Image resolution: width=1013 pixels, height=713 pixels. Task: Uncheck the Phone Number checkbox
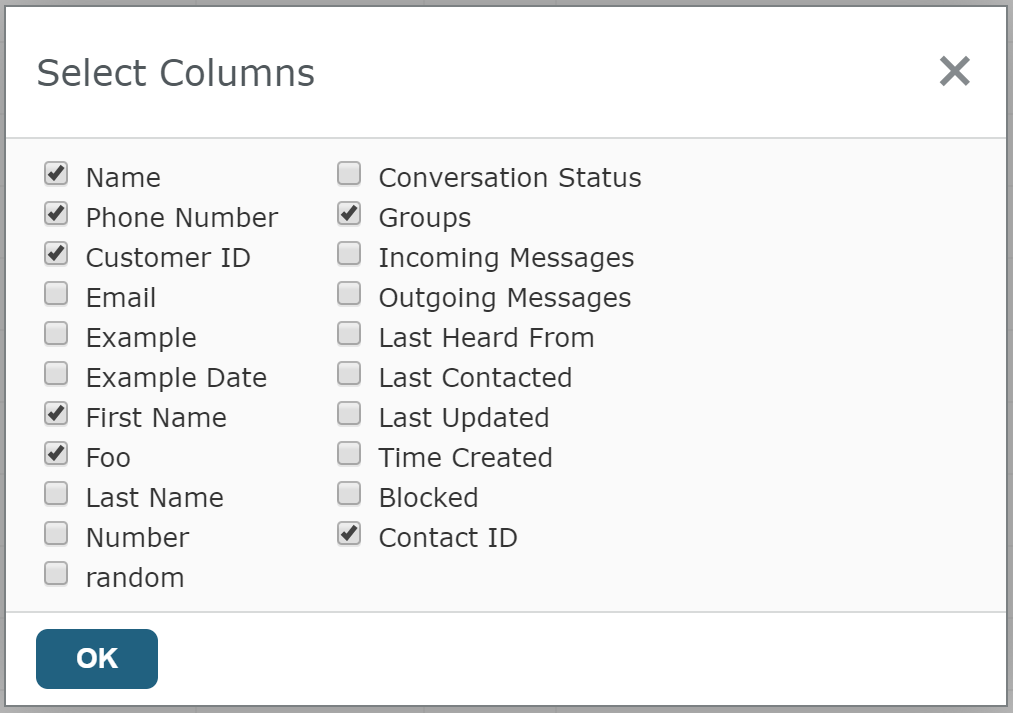(56, 214)
